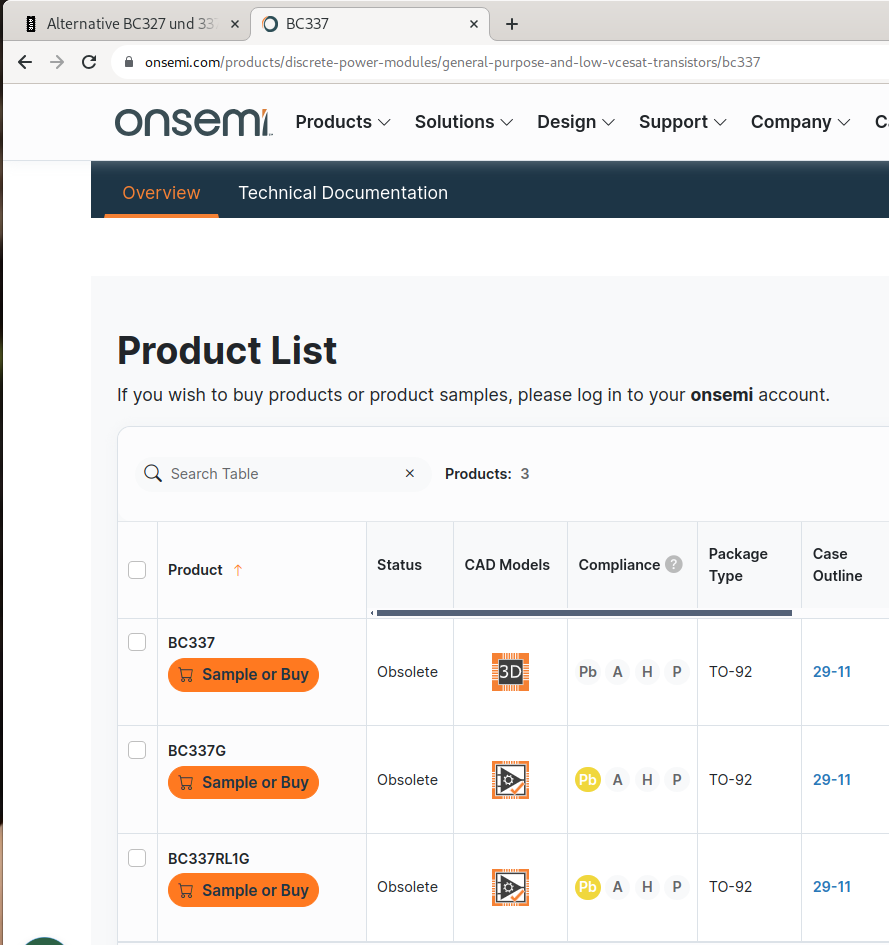Image resolution: width=889 pixels, height=945 pixels.
Task: Open case outline 29-11 for BC337RL1G
Action: 832,887
